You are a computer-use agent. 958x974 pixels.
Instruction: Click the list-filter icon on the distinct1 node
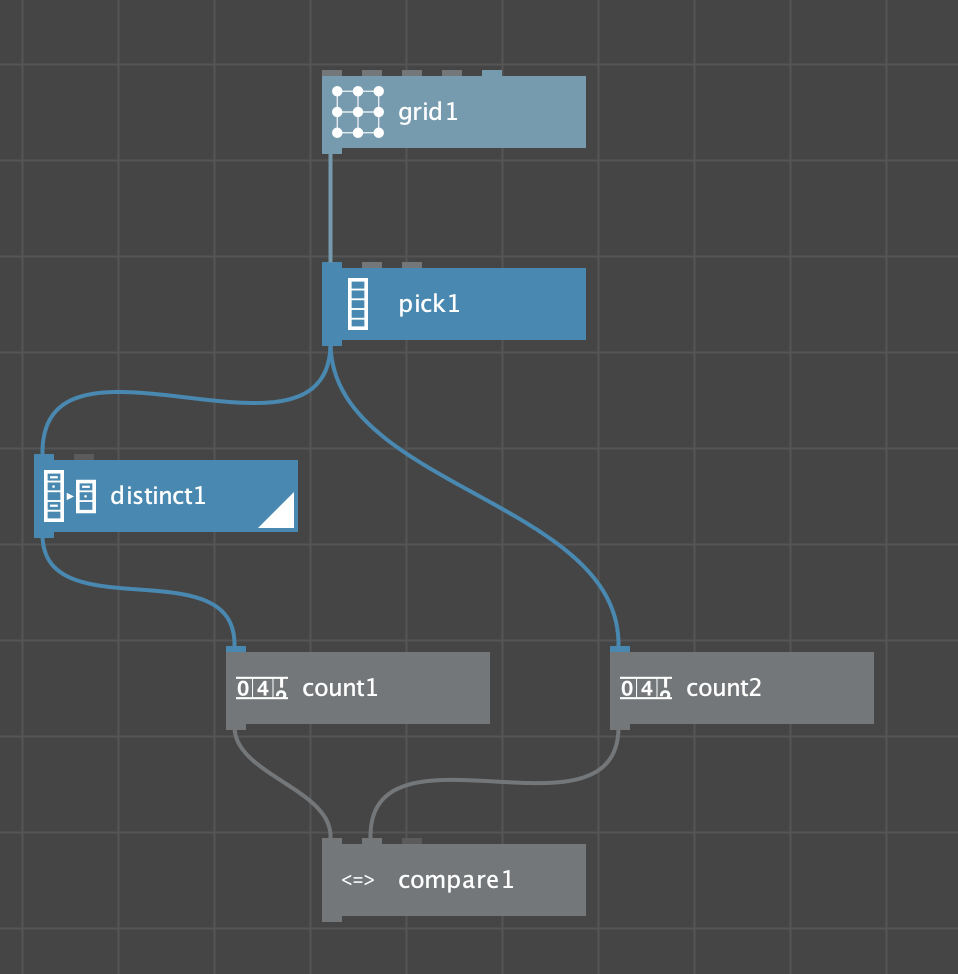pyautogui.click(x=70, y=496)
